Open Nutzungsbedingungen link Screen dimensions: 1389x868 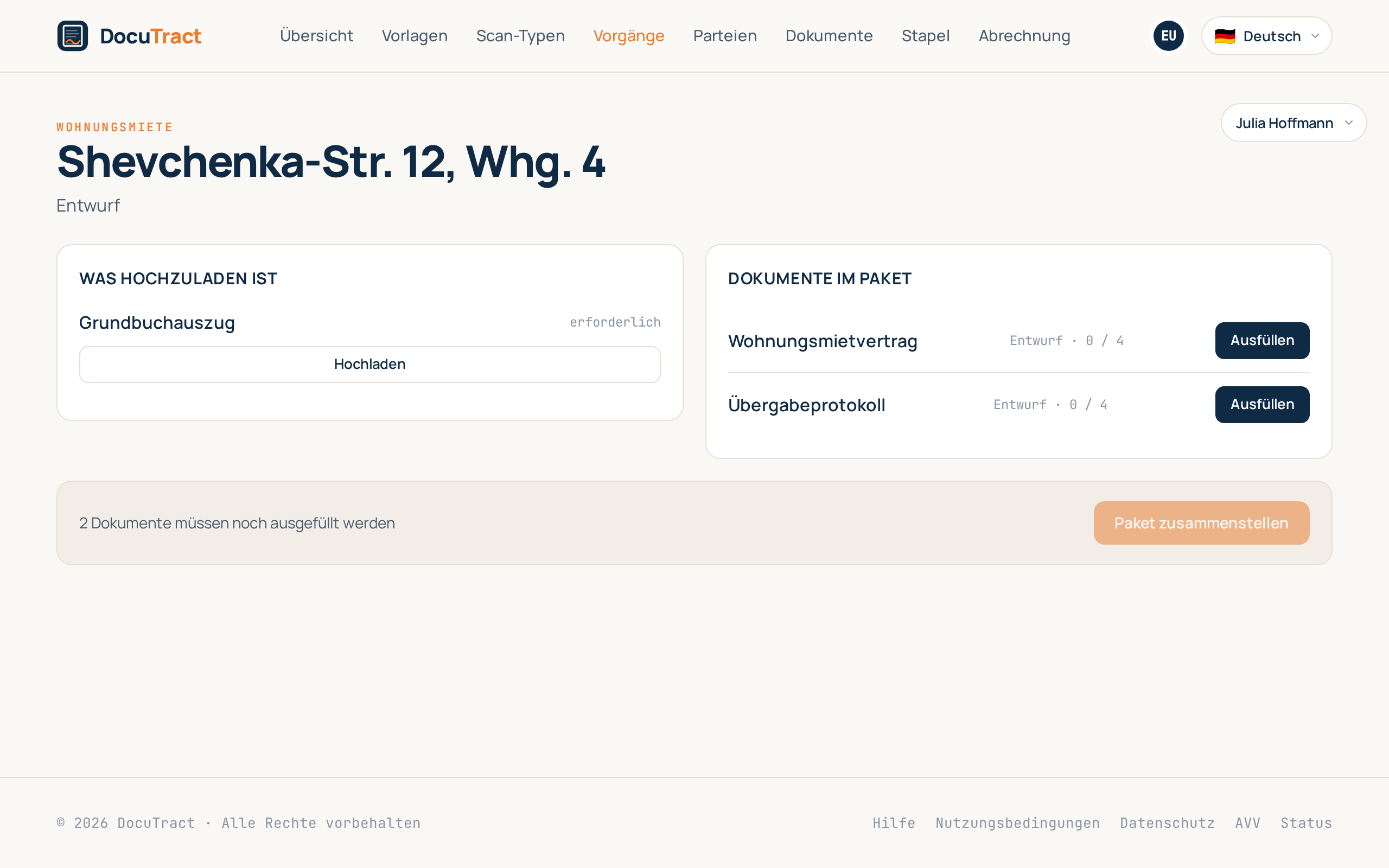point(1017,822)
